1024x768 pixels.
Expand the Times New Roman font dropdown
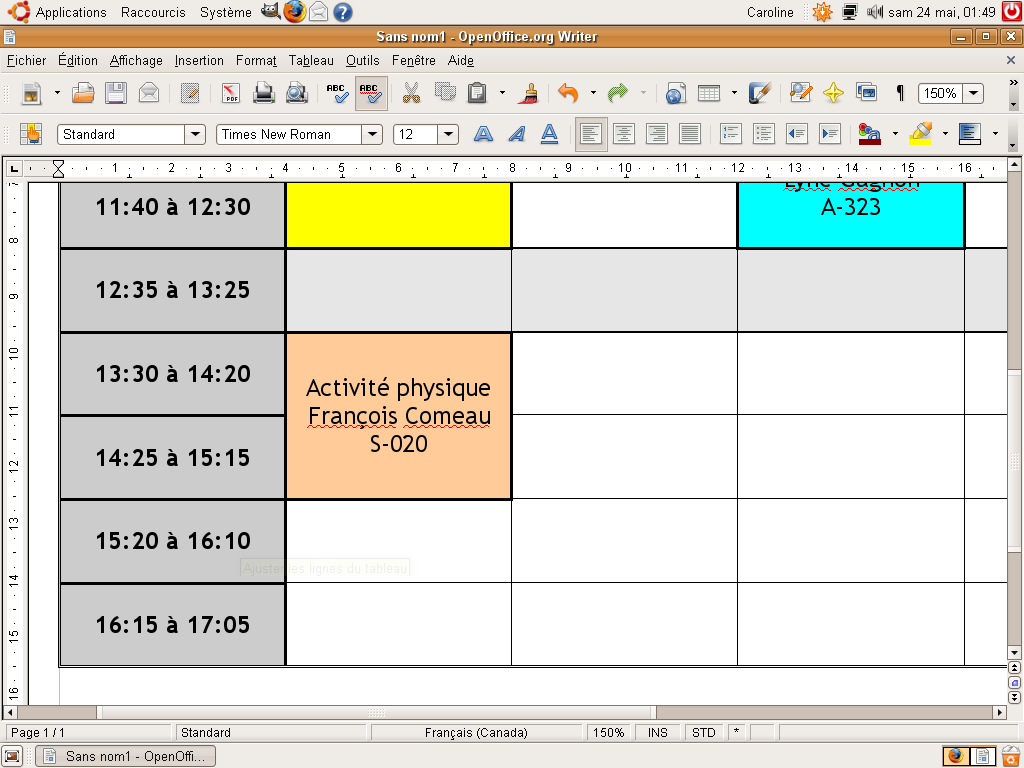tap(372, 134)
